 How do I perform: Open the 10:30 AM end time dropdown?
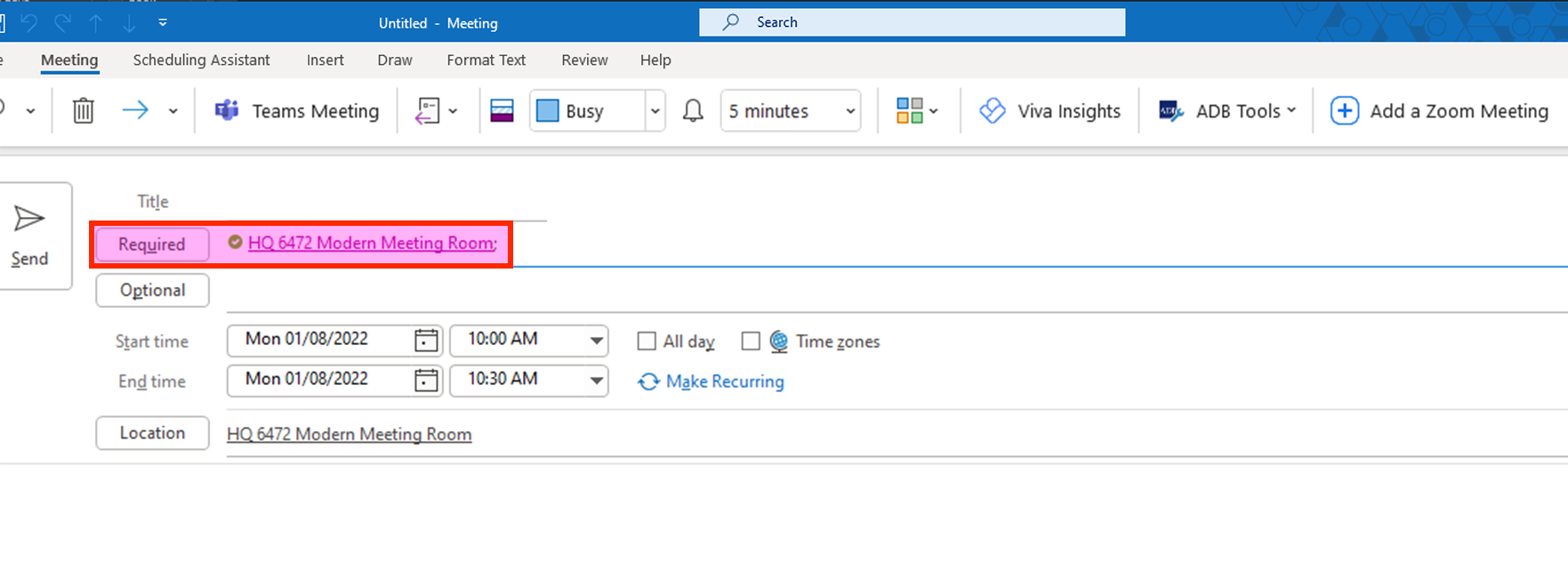[x=596, y=381]
